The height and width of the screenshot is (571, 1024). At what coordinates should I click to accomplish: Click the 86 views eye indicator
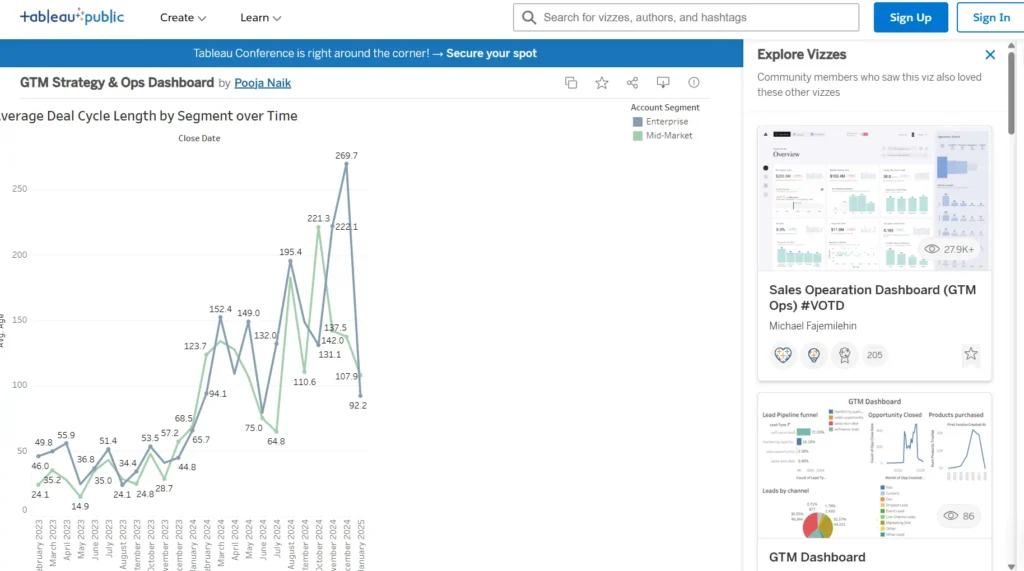[x=959, y=516]
